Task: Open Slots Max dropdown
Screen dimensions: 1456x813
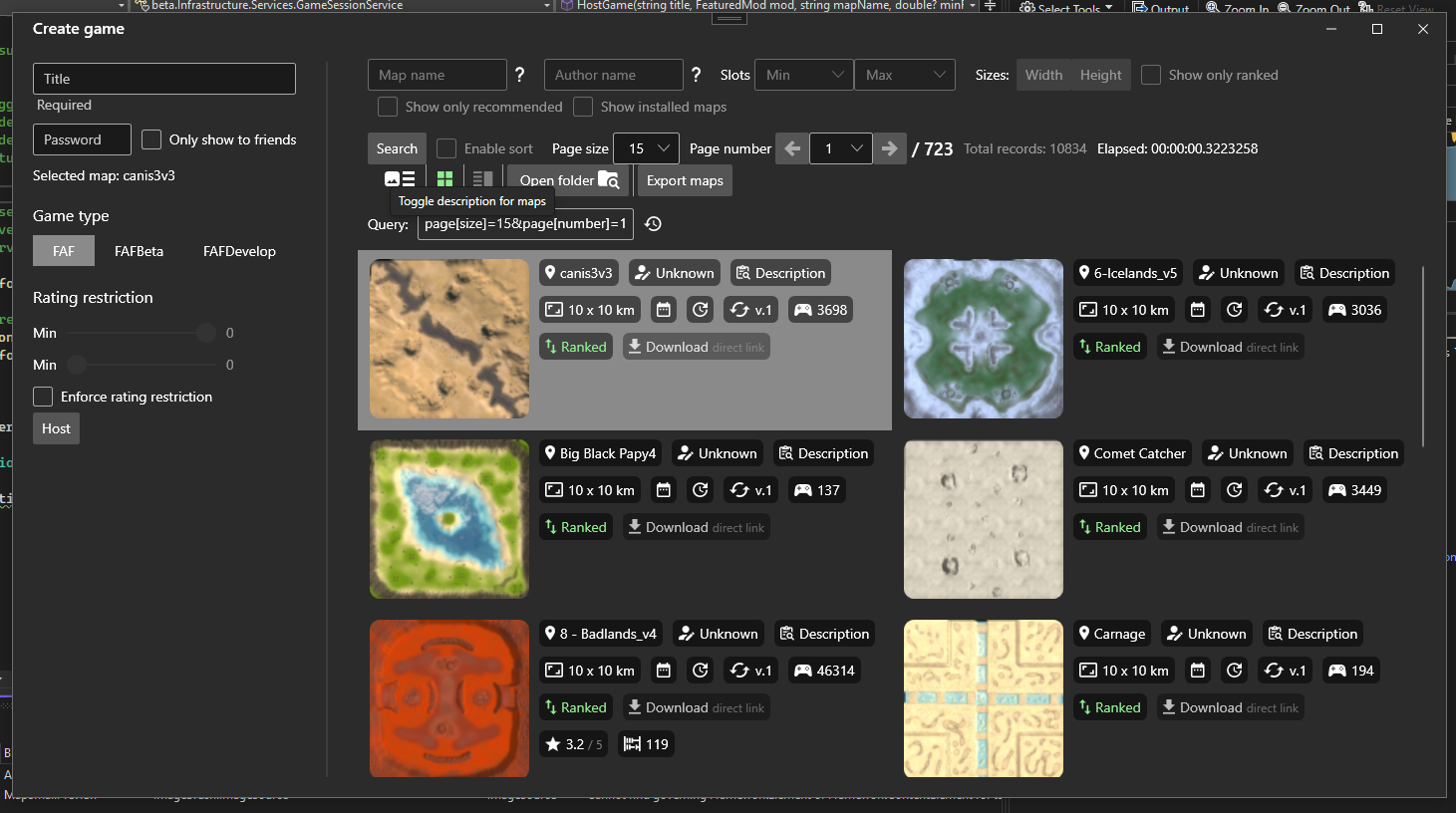Action: tap(905, 75)
